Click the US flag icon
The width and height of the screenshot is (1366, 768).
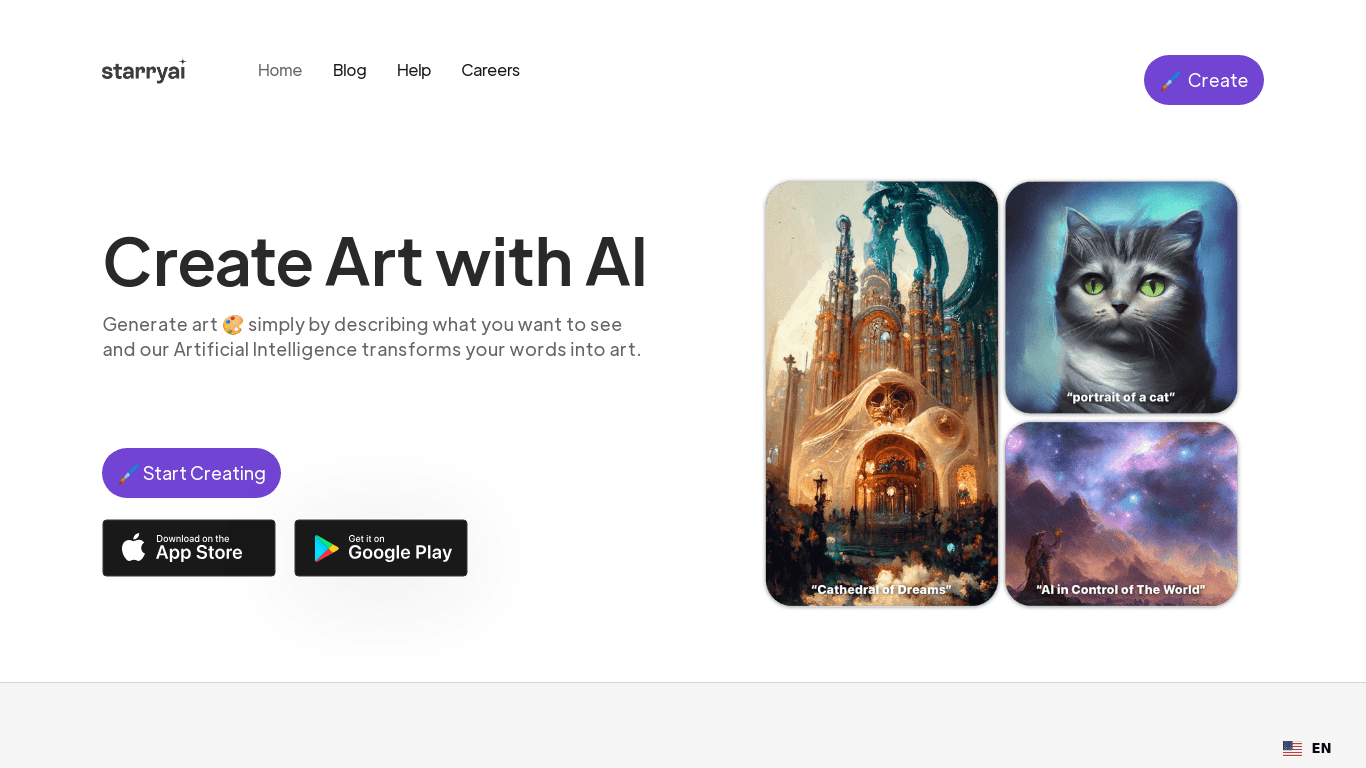[1292, 748]
